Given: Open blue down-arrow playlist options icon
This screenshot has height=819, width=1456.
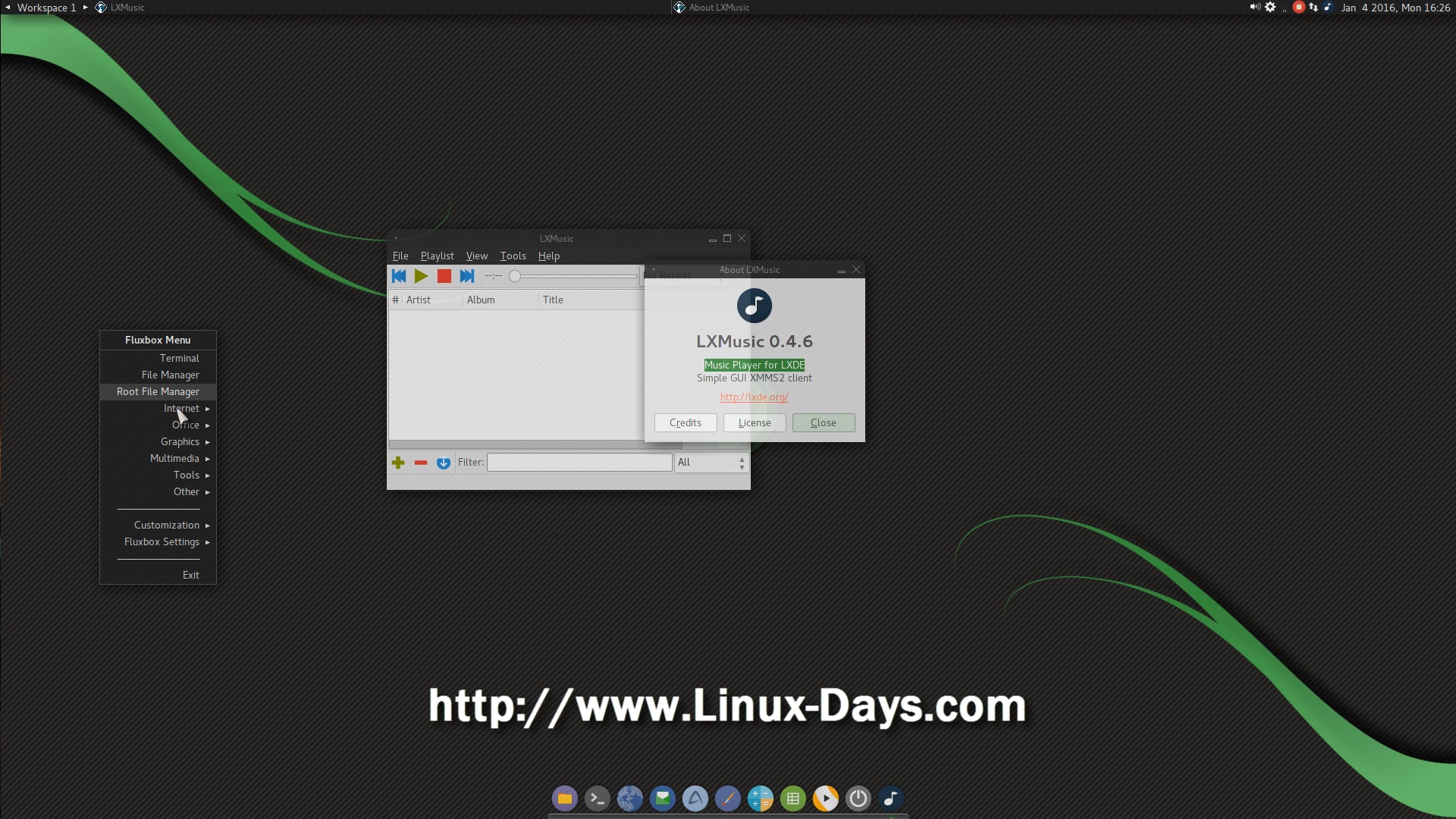Looking at the screenshot, I should (444, 463).
